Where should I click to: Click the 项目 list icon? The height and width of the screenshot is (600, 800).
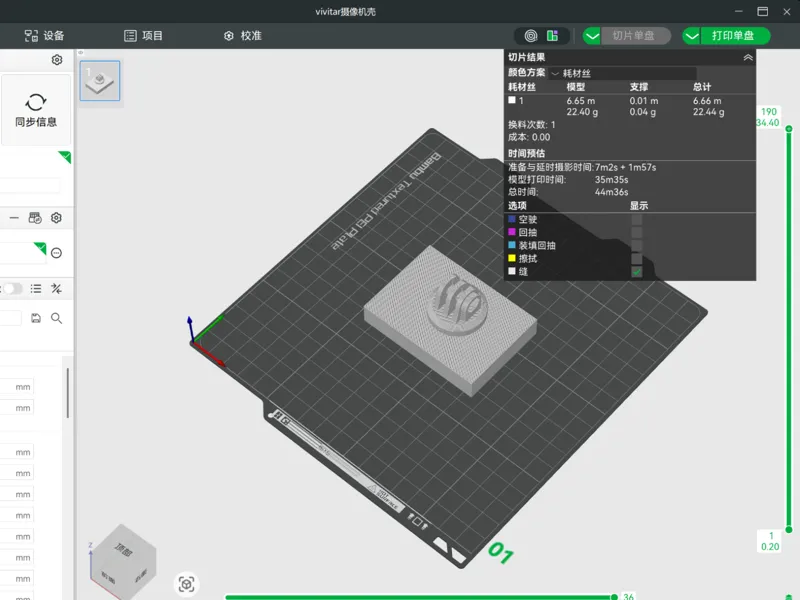click(130, 36)
